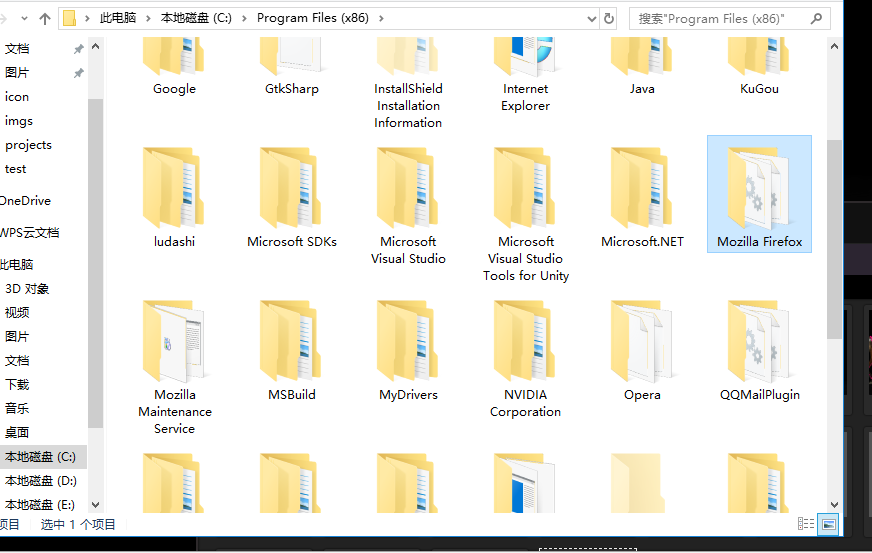This screenshot has height=553, width=872.
Task: Click the file list vertical scrollbar thumb
Action: coord(834,239)
